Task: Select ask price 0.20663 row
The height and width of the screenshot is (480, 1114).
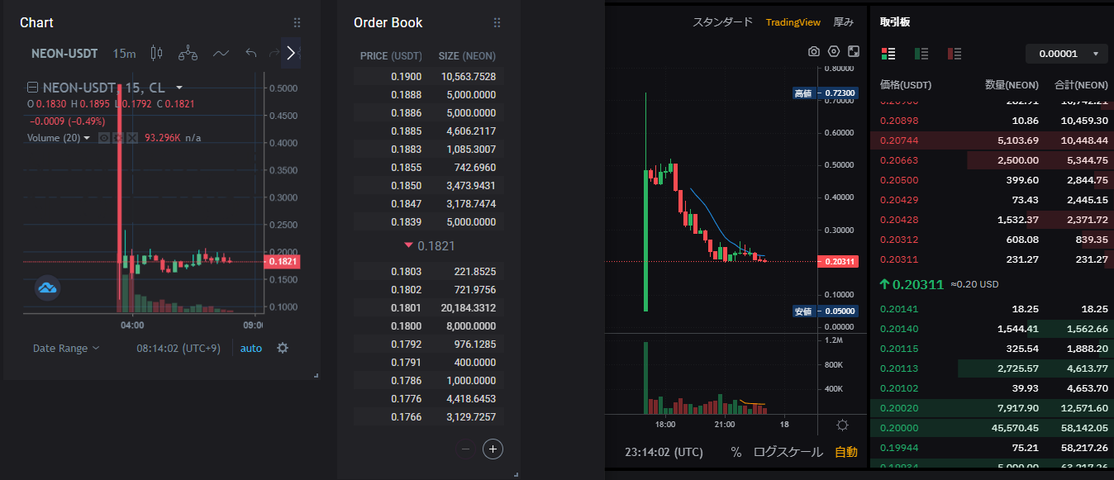Action: click(x=992, y=160)
